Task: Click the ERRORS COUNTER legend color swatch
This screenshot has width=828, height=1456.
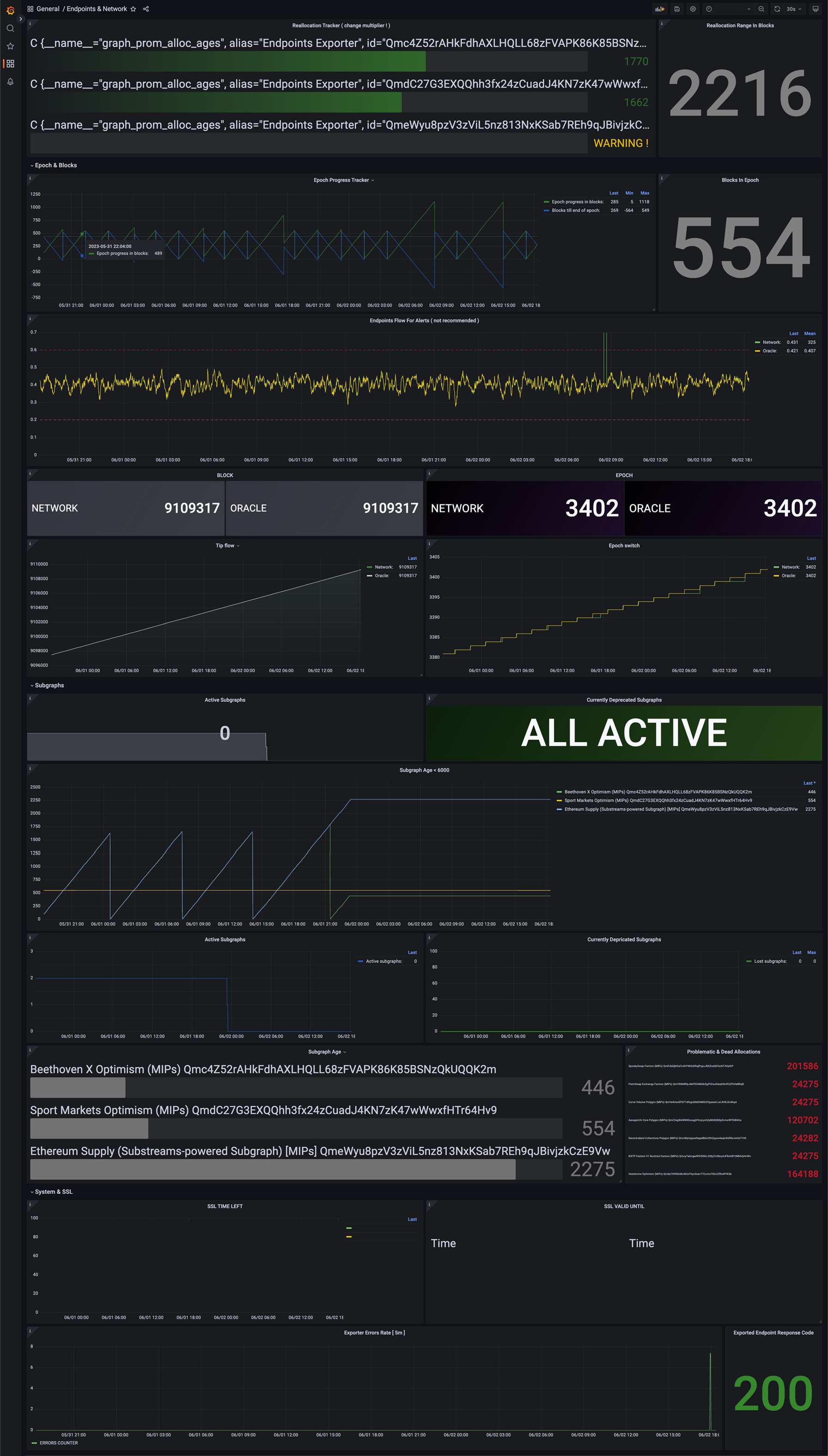Action: [x=35, y=1443]
